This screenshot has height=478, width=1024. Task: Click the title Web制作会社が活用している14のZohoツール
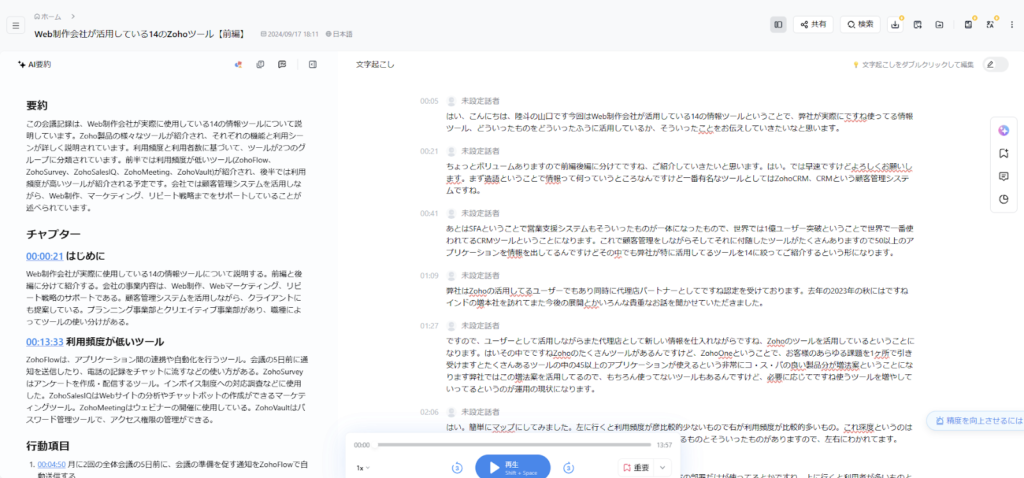(140, 33)
